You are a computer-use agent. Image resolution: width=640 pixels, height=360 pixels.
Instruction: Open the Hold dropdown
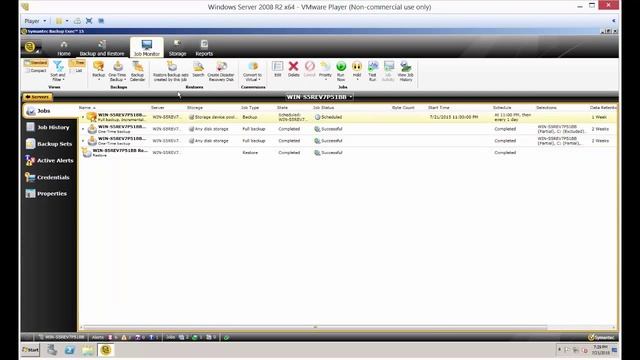357,70
